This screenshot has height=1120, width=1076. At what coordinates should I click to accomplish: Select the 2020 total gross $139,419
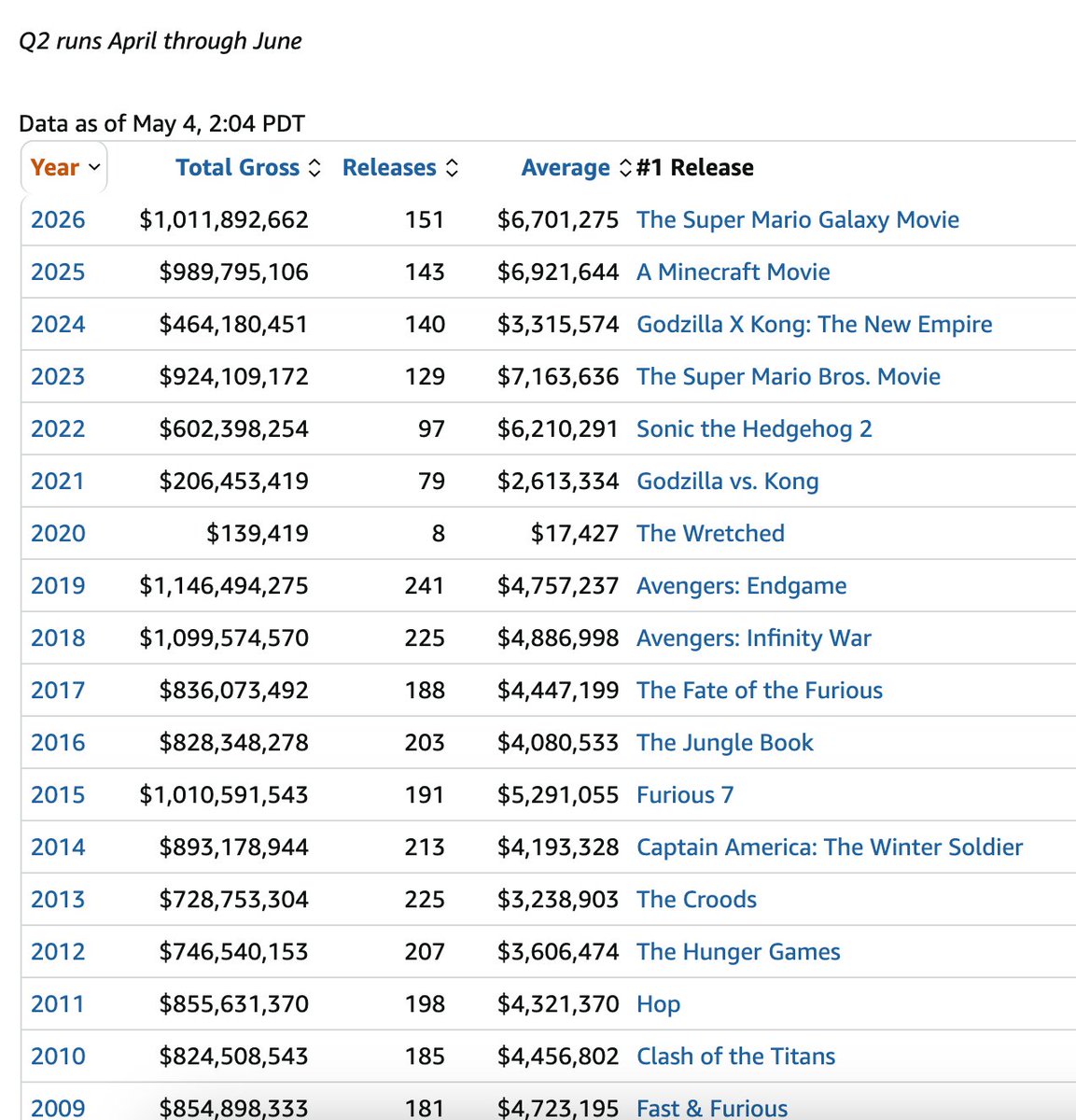(x=258, y=534)
